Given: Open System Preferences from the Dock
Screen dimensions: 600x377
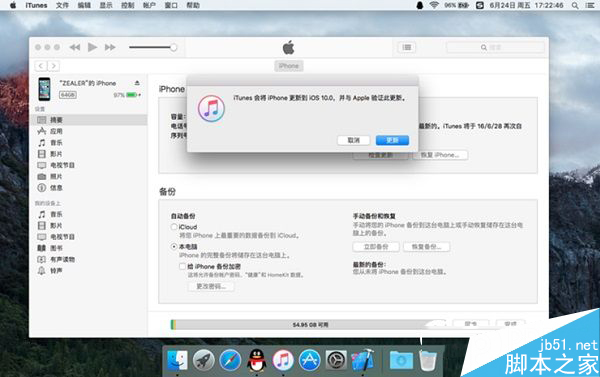Looking at the screenshot, I should point(336,360).
